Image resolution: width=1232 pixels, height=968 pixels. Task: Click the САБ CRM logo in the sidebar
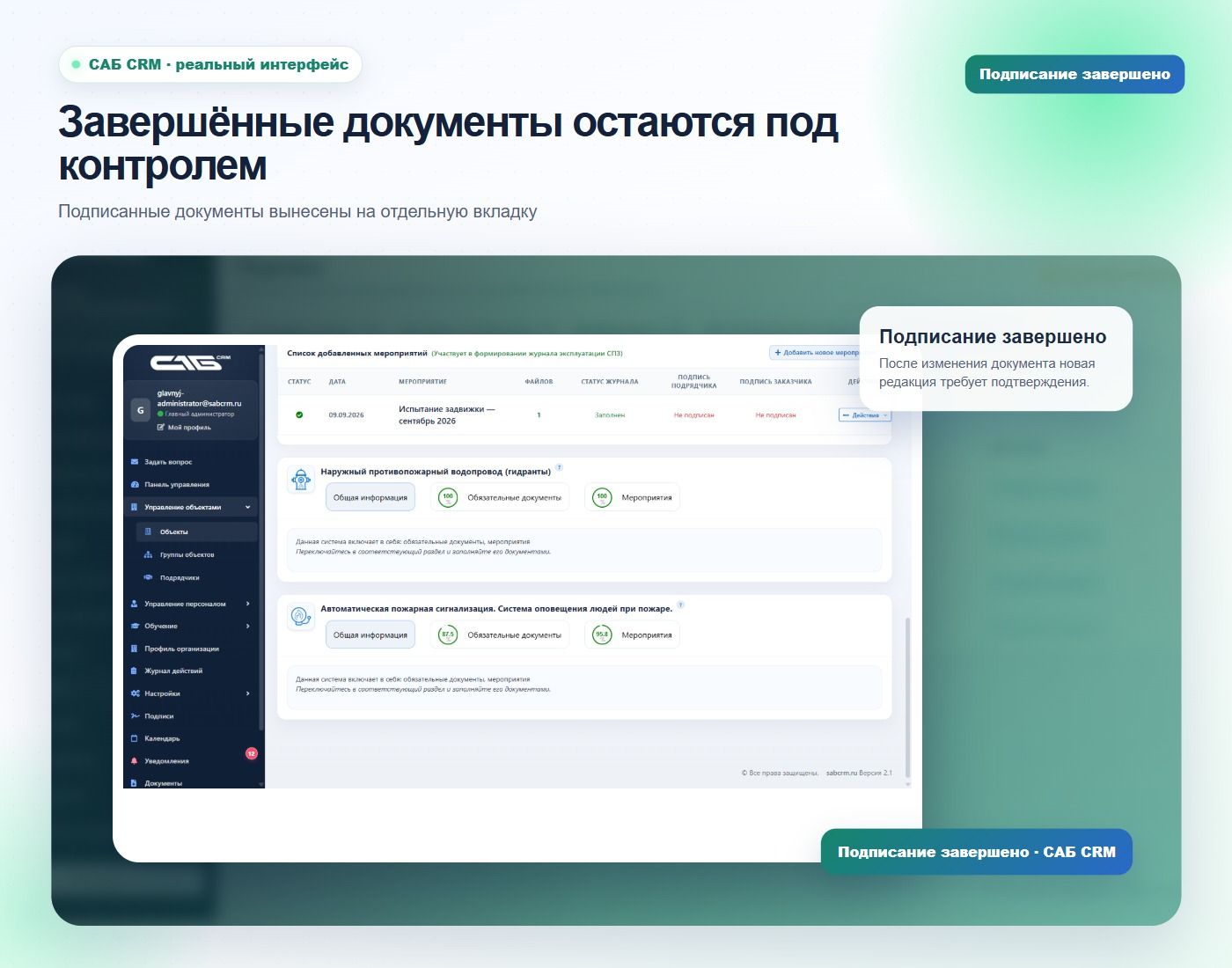point(190,362)
